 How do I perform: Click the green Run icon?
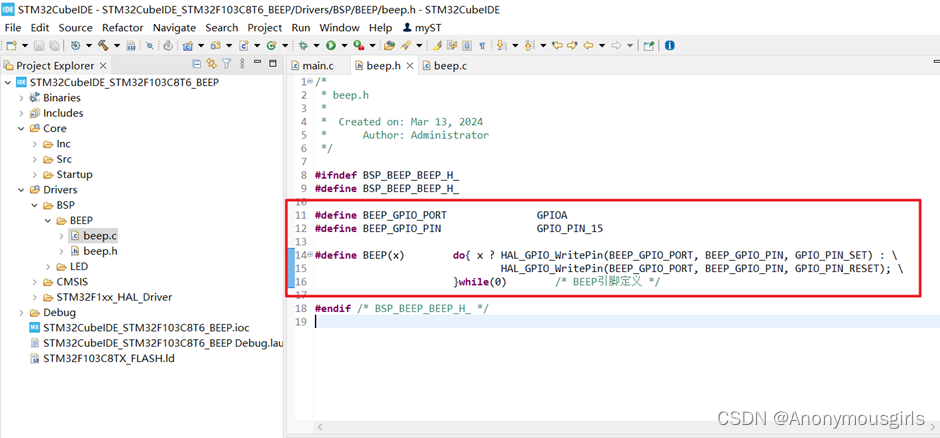pos(331,46)
